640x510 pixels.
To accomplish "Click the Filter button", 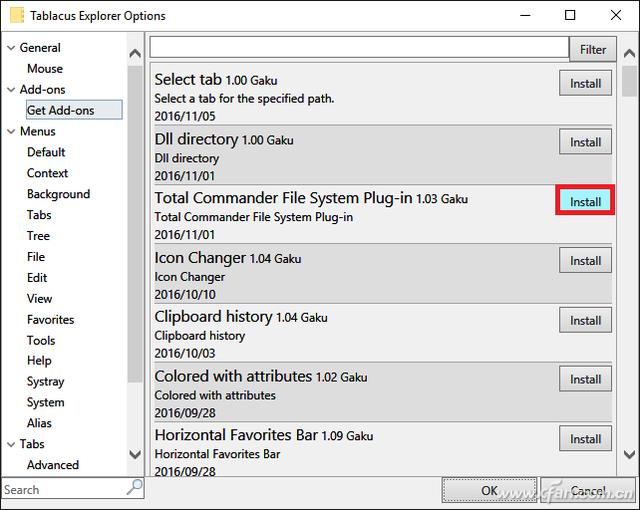I will pos(593,49).
